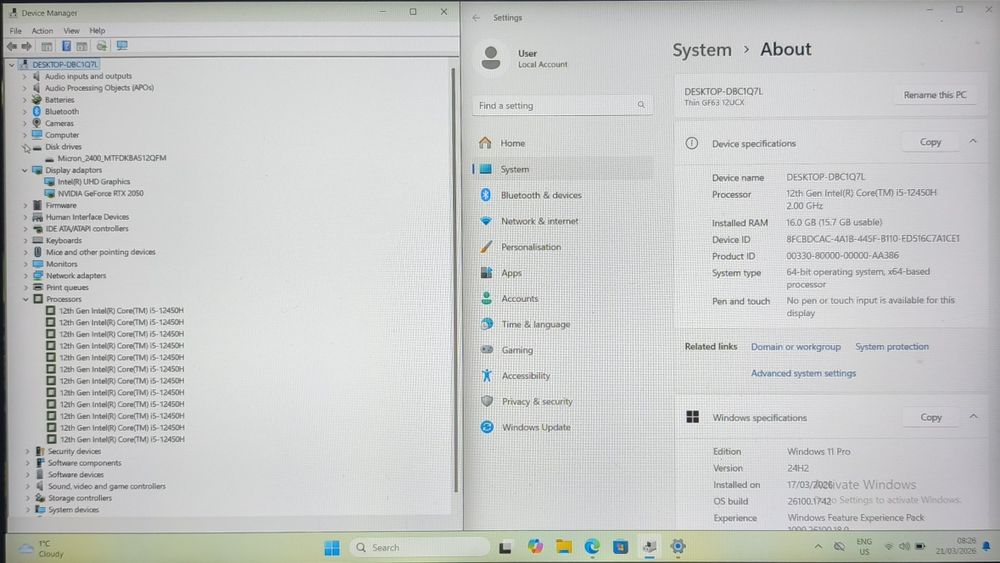The image size is (1000, 563).
Task: Open Home in Settings sidebar
Action: click(562, 143)
